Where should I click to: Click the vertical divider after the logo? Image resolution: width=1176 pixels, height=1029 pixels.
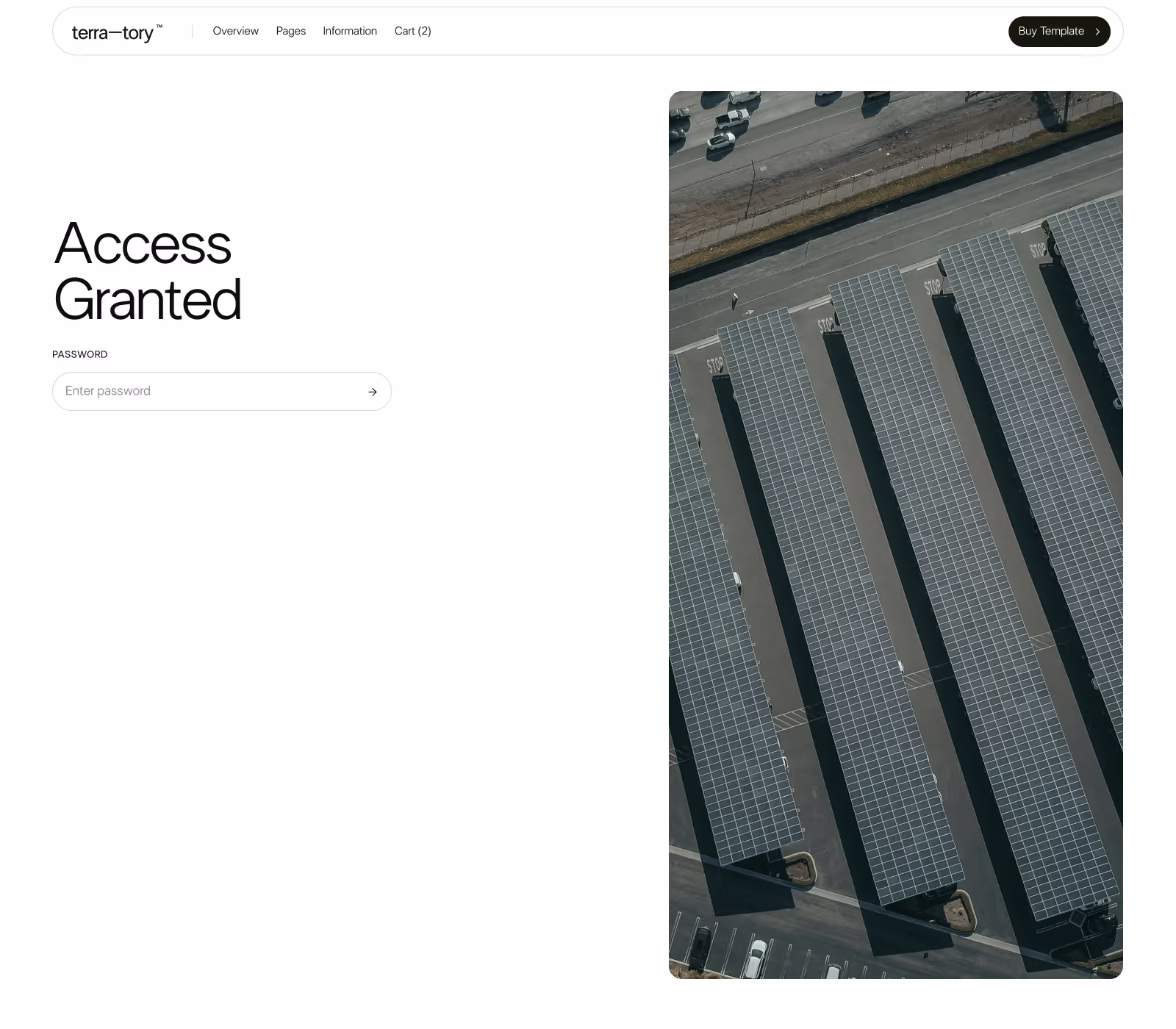coord(192,32)
